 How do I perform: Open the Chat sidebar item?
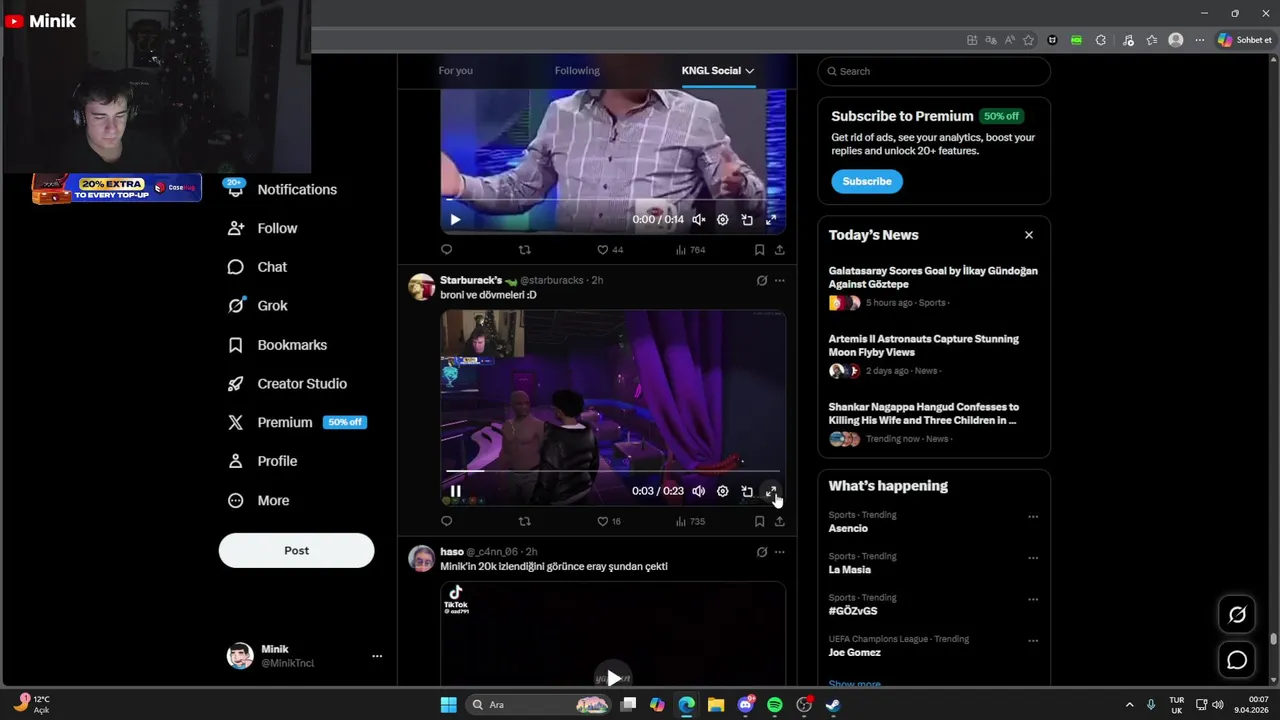[x=258, y=267]
